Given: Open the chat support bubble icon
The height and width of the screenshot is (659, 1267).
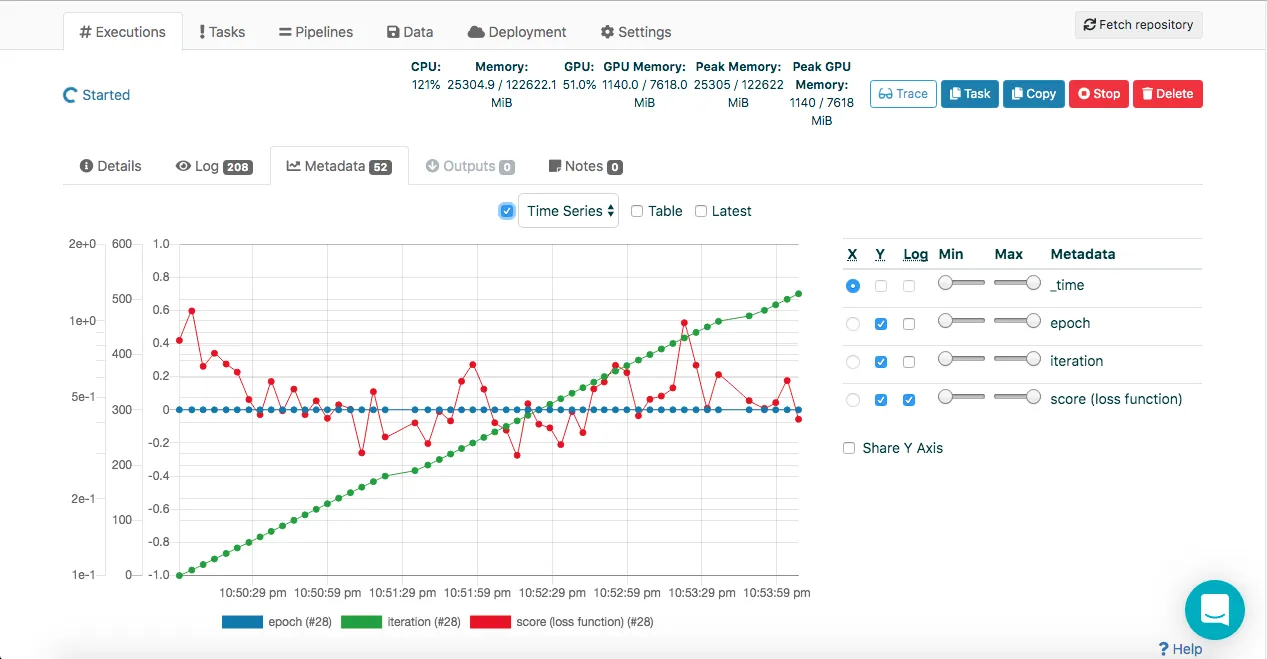Looking at the screenshot, I should [x=1214, y=609].
